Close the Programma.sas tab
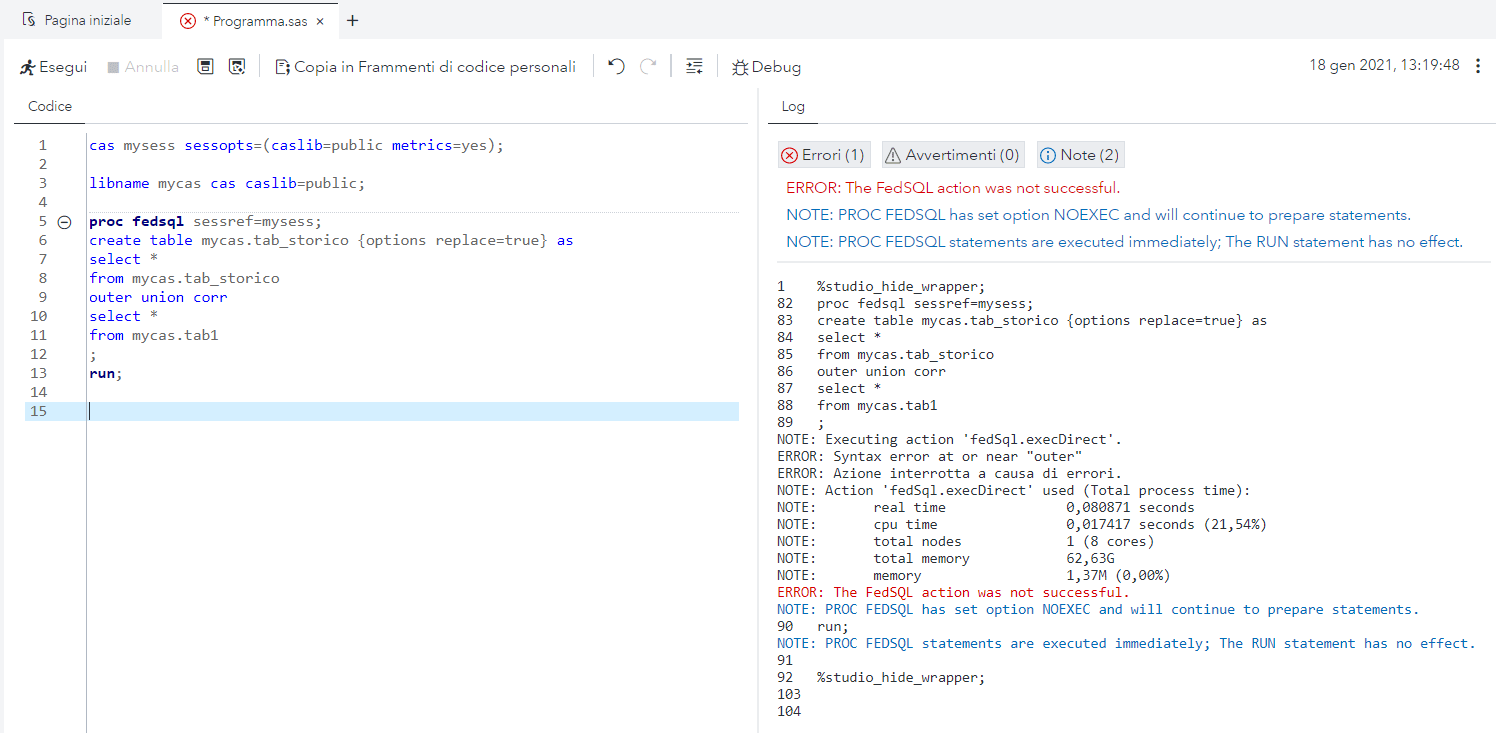The image size is (1496, 733). 319,18
